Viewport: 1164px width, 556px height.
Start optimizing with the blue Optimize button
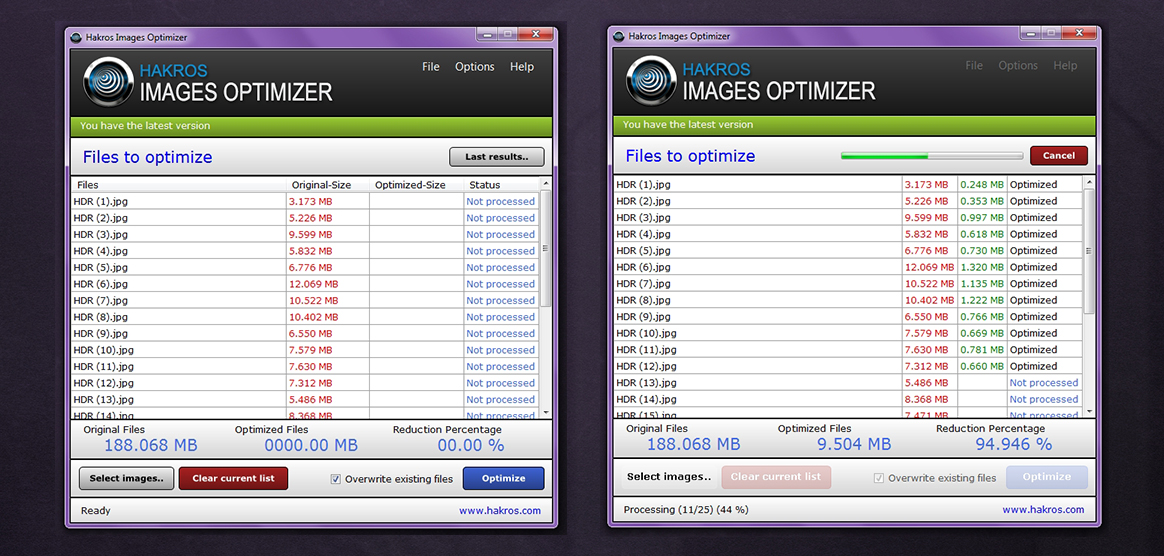click(503, 478)
